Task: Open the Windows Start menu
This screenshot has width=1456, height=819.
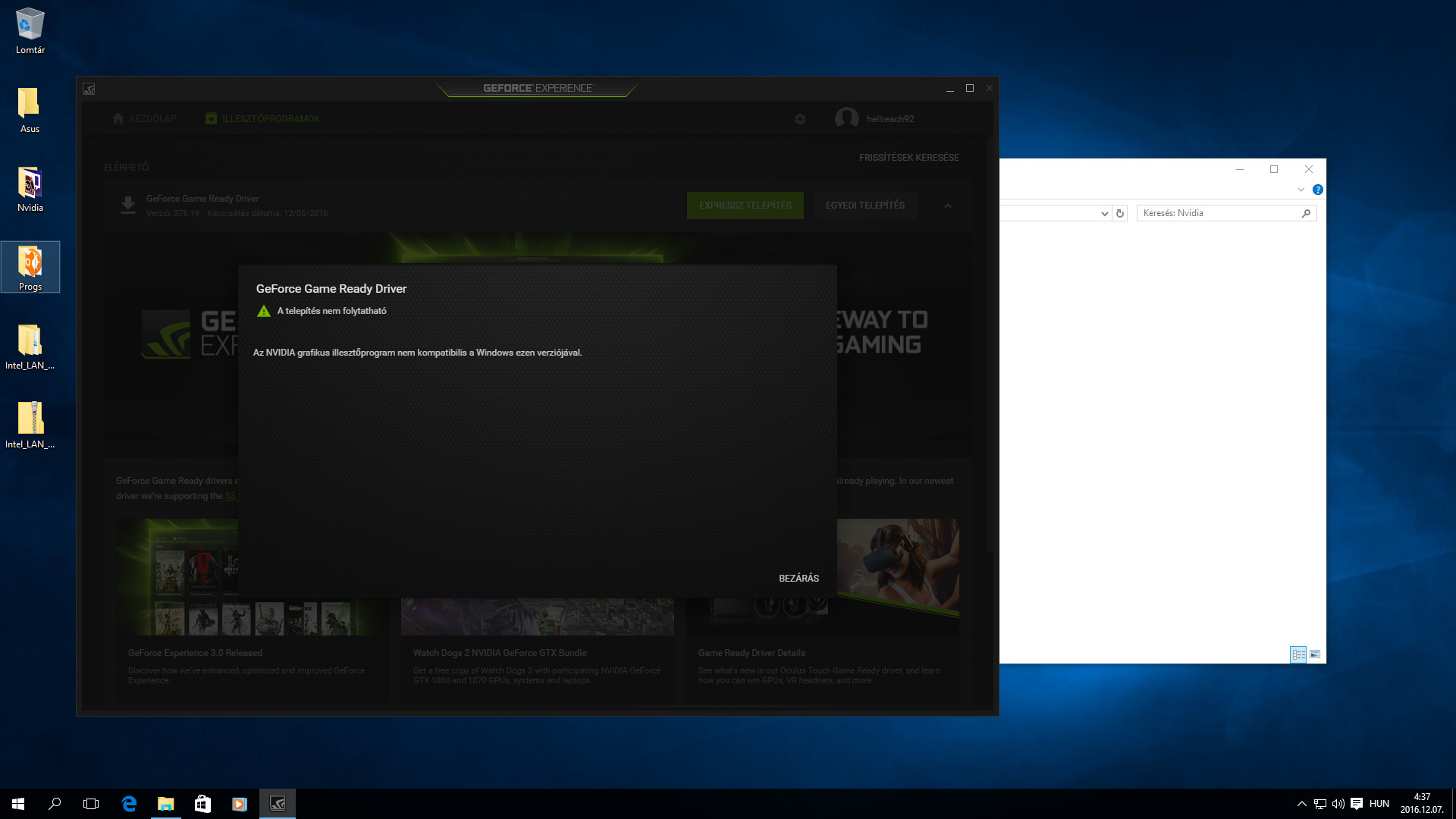Action: tap(18, 804)
